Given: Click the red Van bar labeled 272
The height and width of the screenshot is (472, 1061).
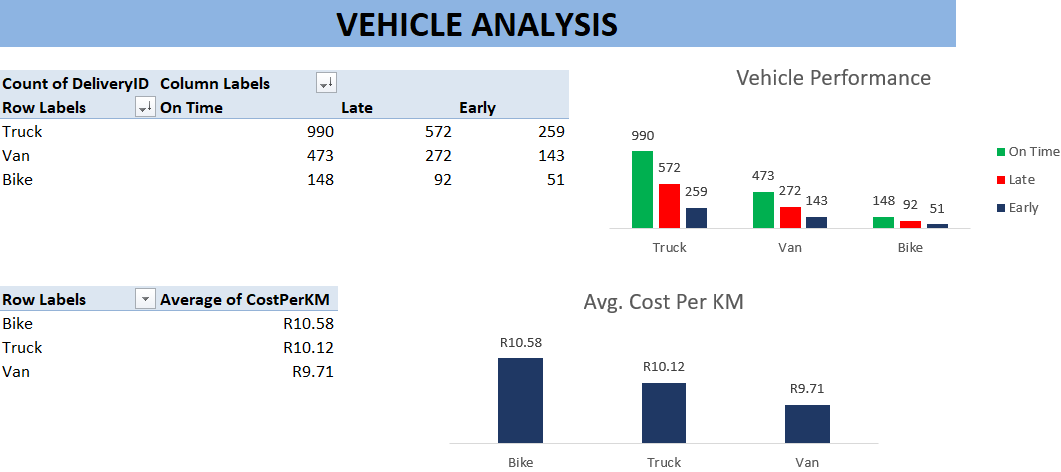Looking at the screenshot, I should pos(790,217).
